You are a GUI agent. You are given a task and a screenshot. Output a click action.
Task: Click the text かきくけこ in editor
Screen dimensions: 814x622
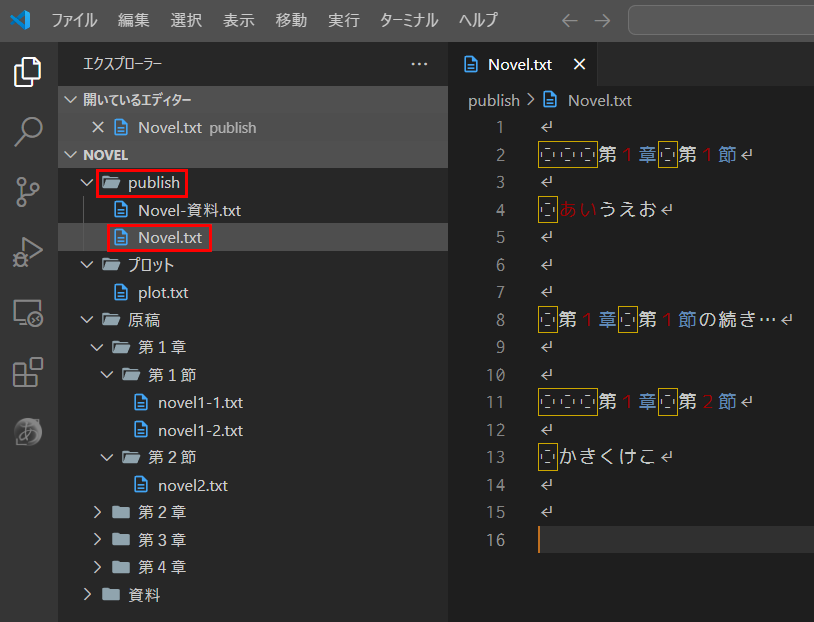[606, 456]
